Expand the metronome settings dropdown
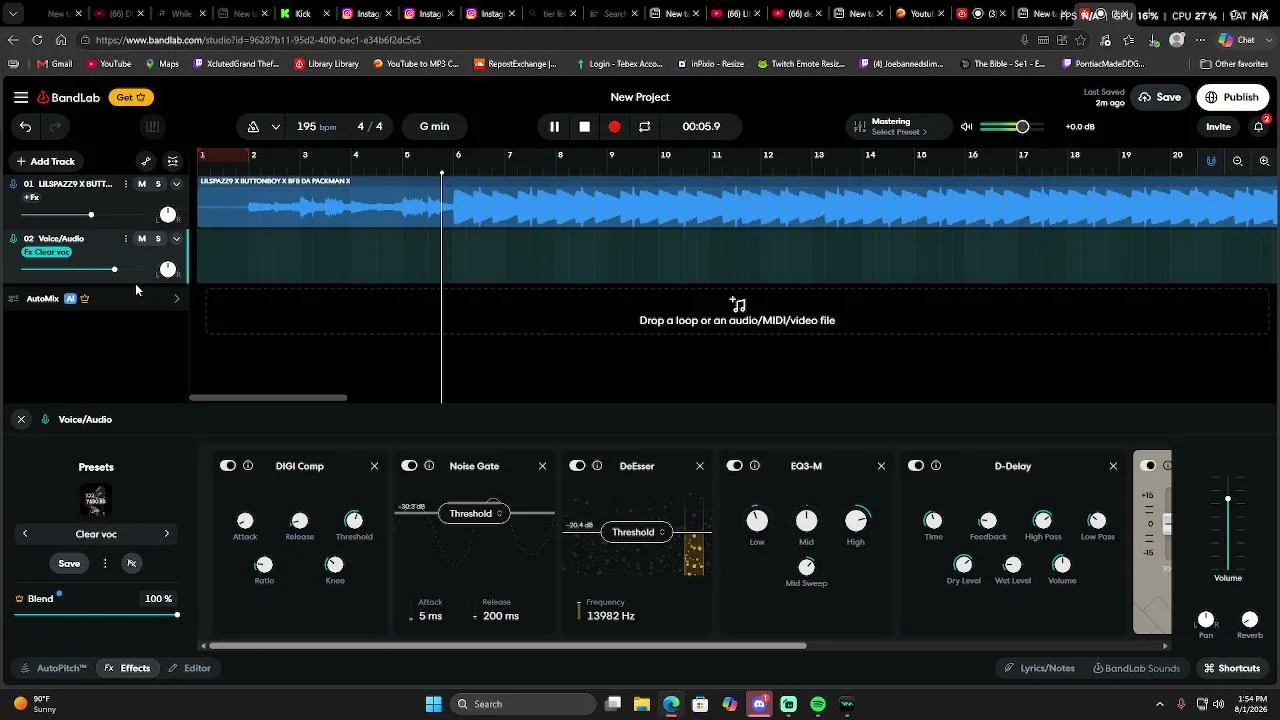This screenshot has height=720, width=1280. click(275, 127)
